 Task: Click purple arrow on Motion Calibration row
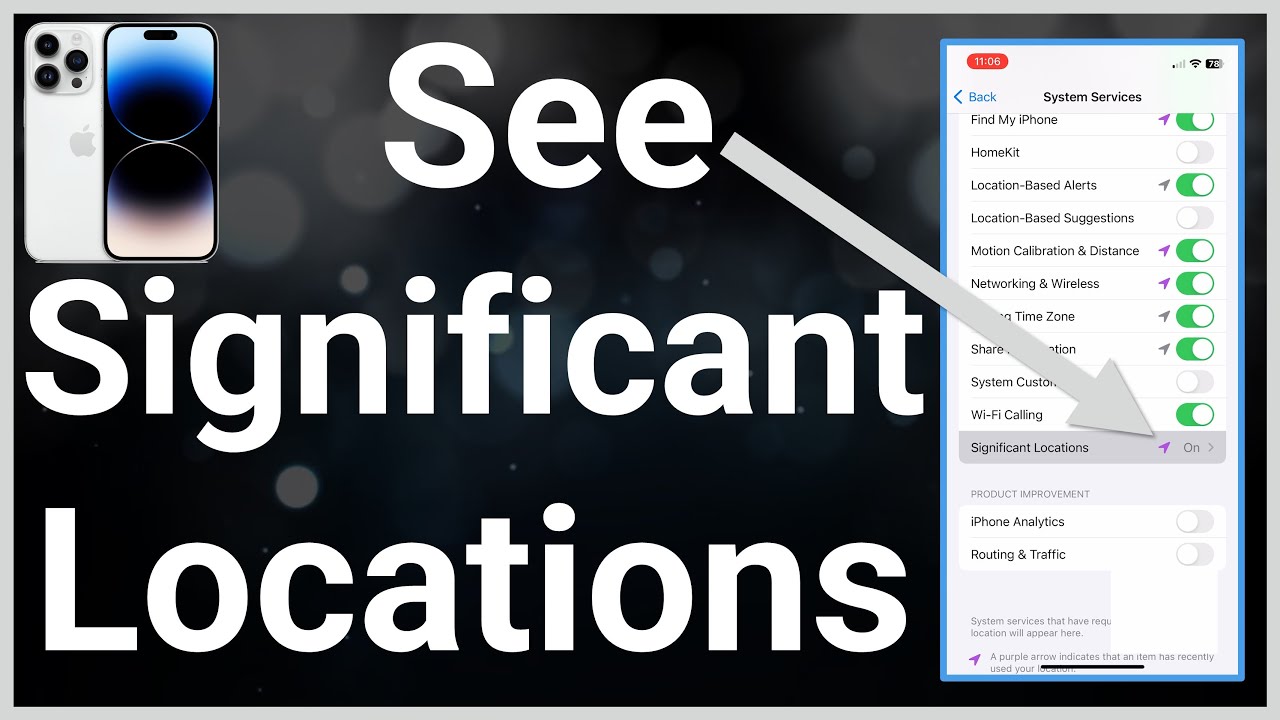coord(1164,251)
